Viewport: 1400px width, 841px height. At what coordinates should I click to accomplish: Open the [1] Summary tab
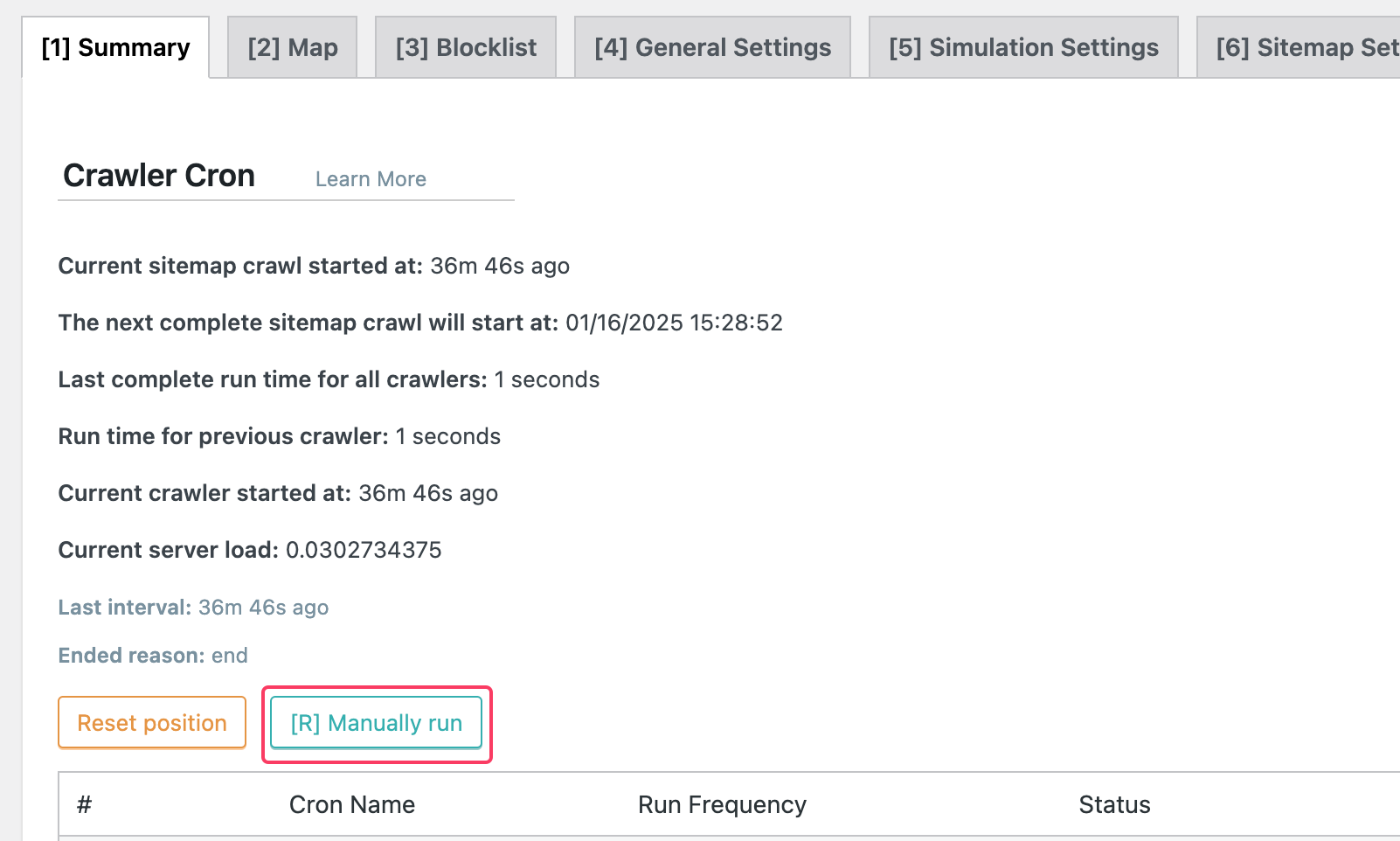[115, 48]
